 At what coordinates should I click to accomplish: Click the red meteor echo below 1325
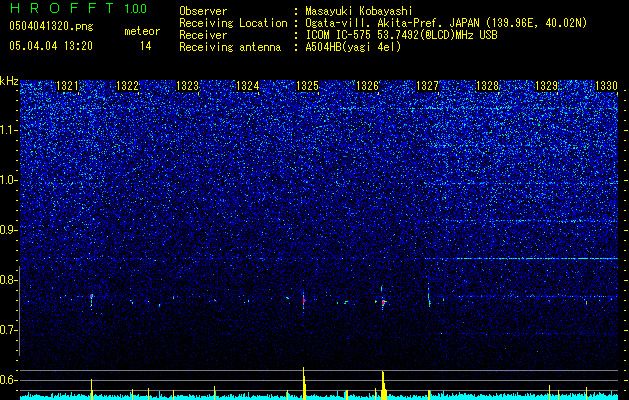pos(304,300)
